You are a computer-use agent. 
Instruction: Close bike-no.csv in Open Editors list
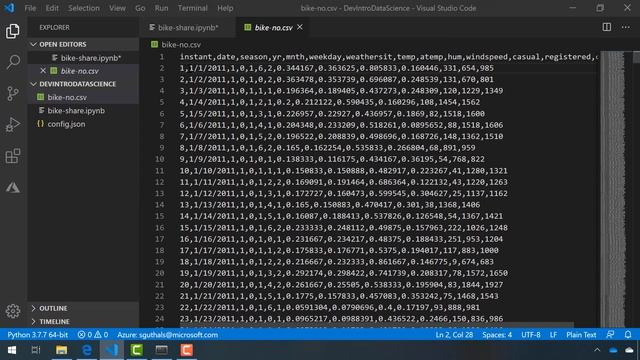[43, 71]
